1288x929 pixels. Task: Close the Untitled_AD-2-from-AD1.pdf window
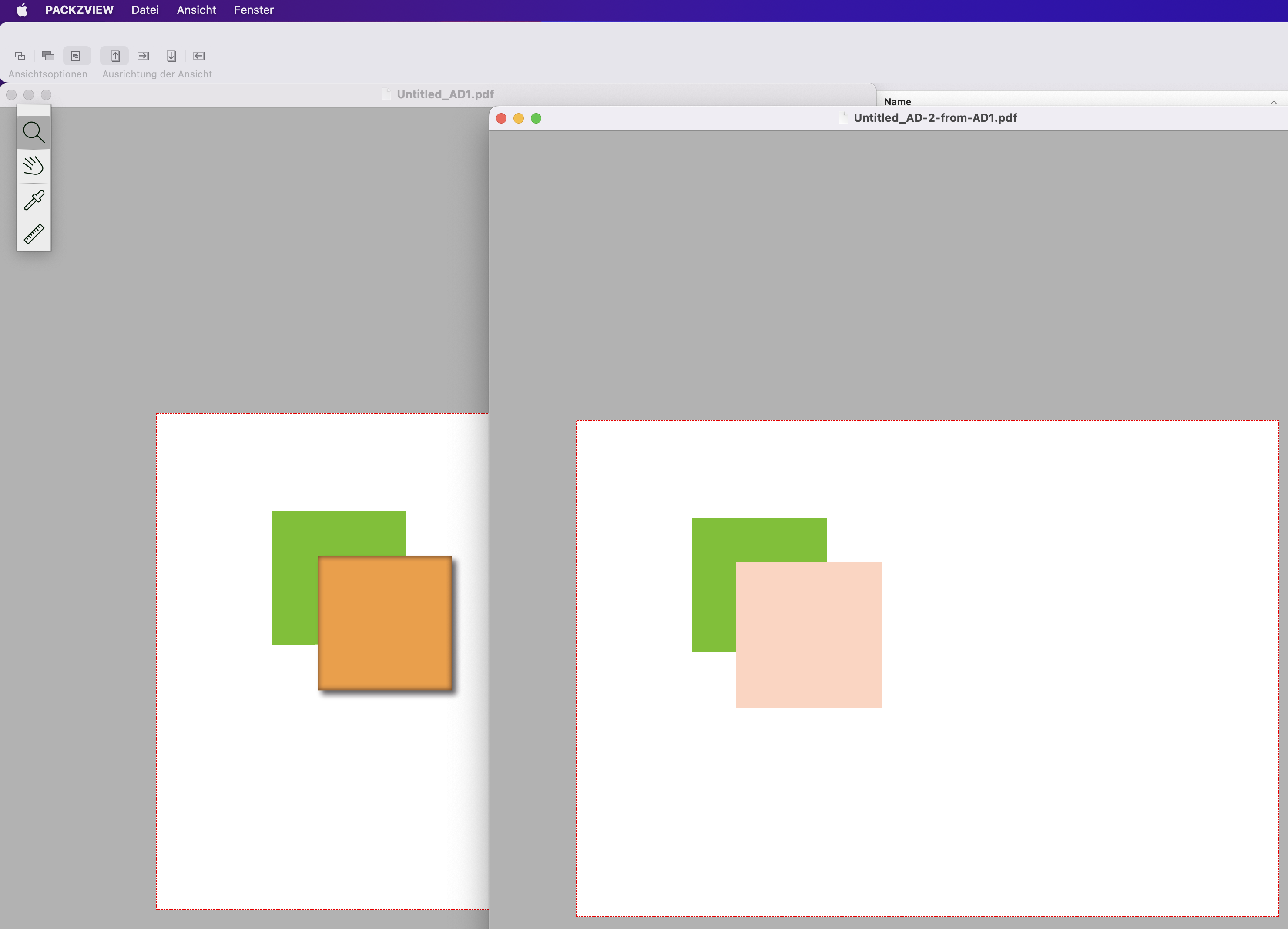click(x=501, y=118)
